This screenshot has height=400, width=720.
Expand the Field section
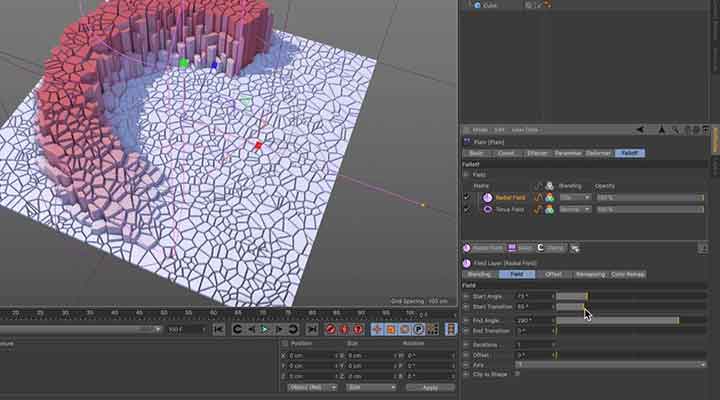pos(467,175)
